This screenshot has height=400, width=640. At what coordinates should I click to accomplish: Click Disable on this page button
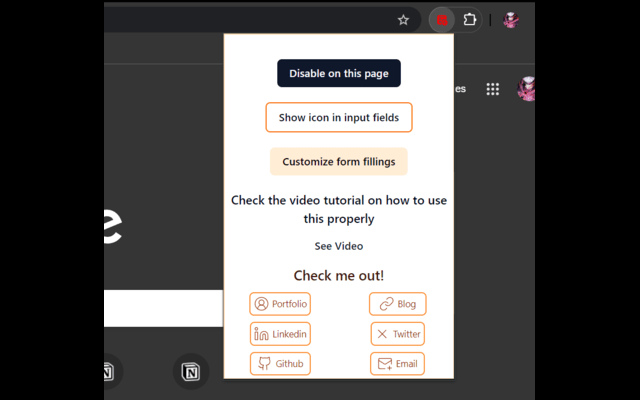tap(339, 73)
